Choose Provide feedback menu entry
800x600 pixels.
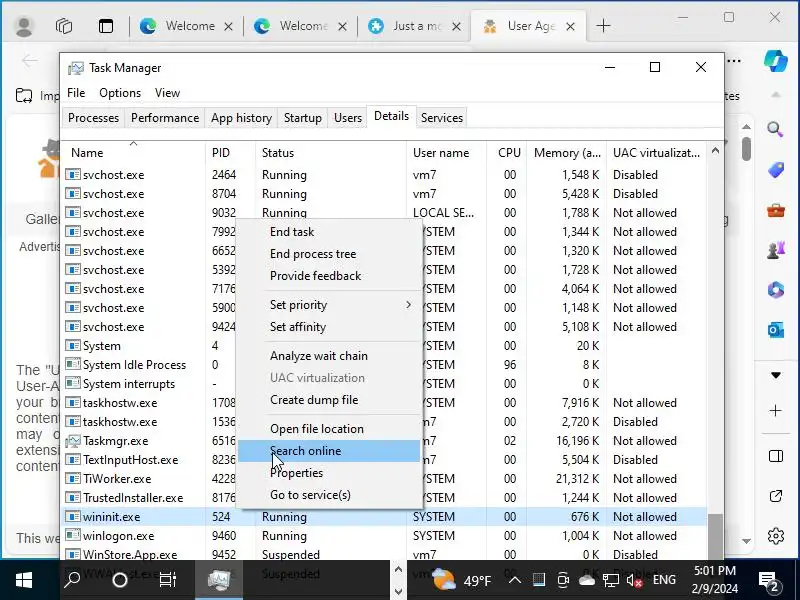[330, 276]
